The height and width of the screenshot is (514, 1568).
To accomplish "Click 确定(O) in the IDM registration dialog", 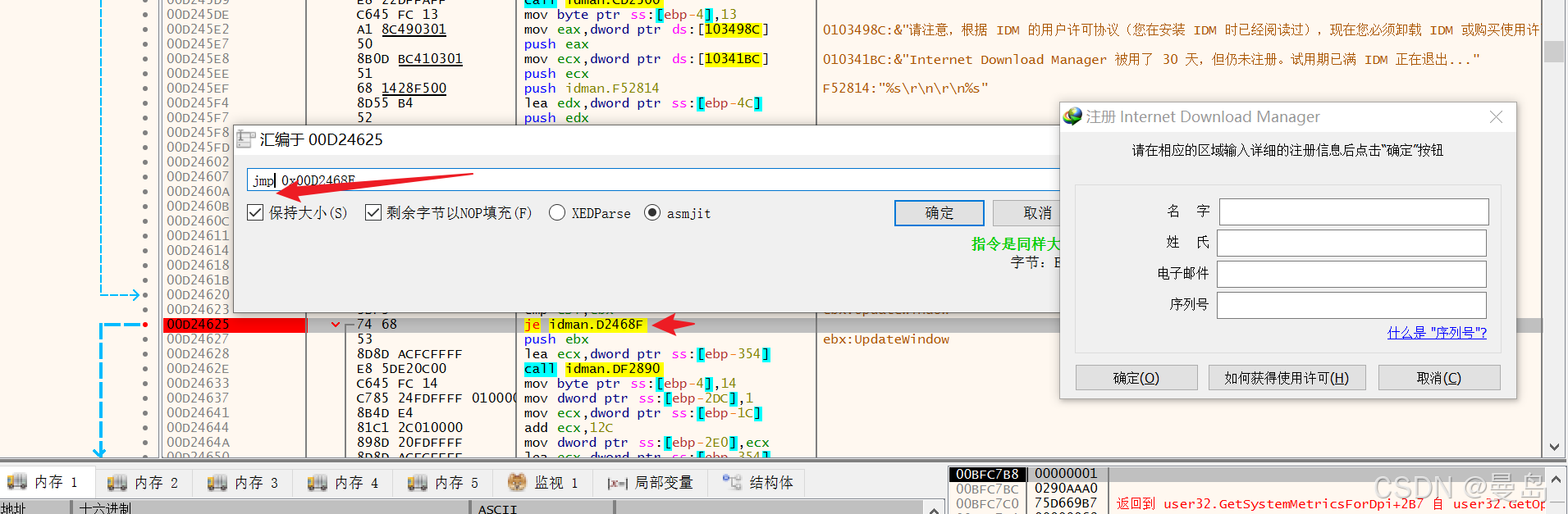I will click(x=1136, y=378).
